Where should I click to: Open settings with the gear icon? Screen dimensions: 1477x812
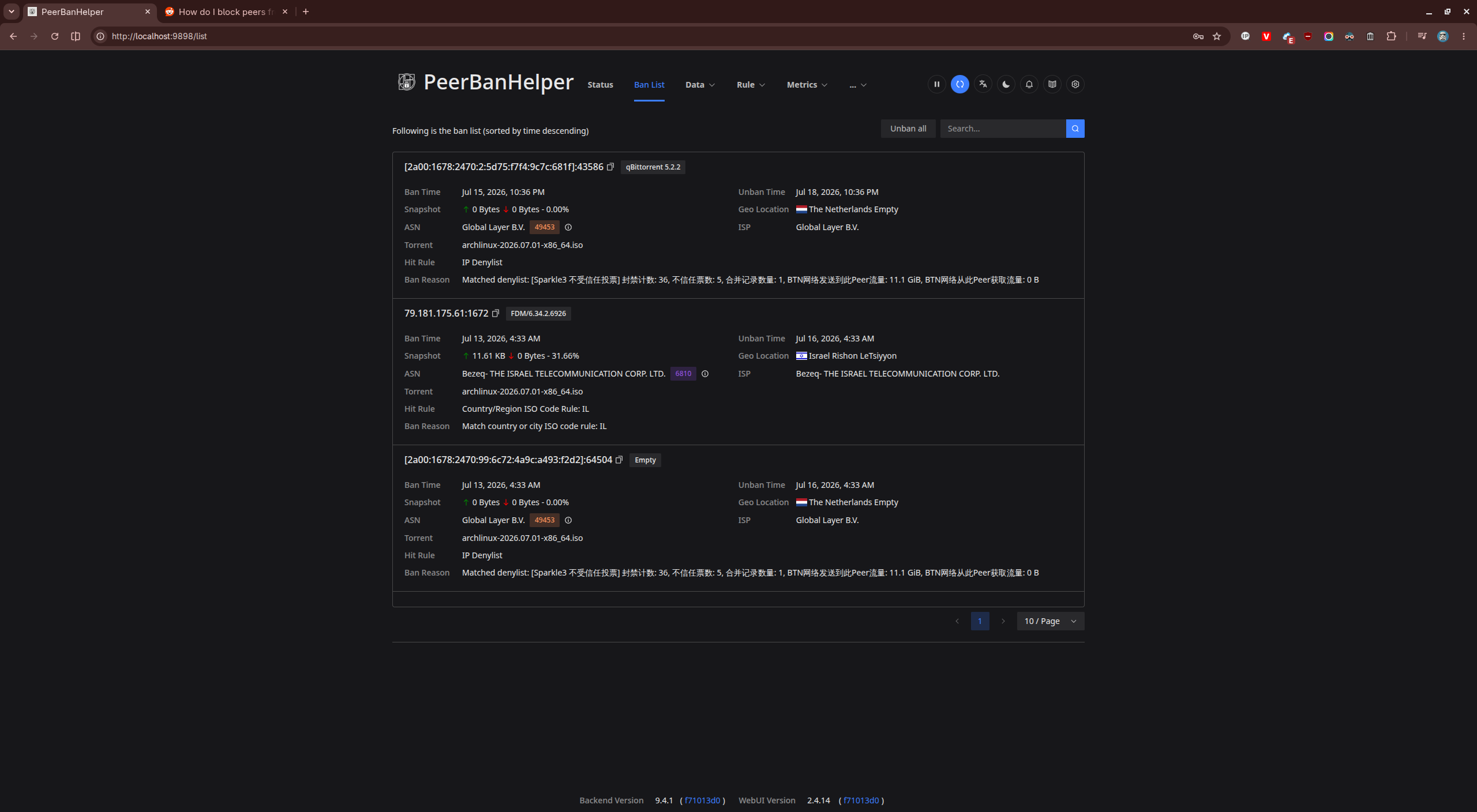click(x=1075, y=84)
